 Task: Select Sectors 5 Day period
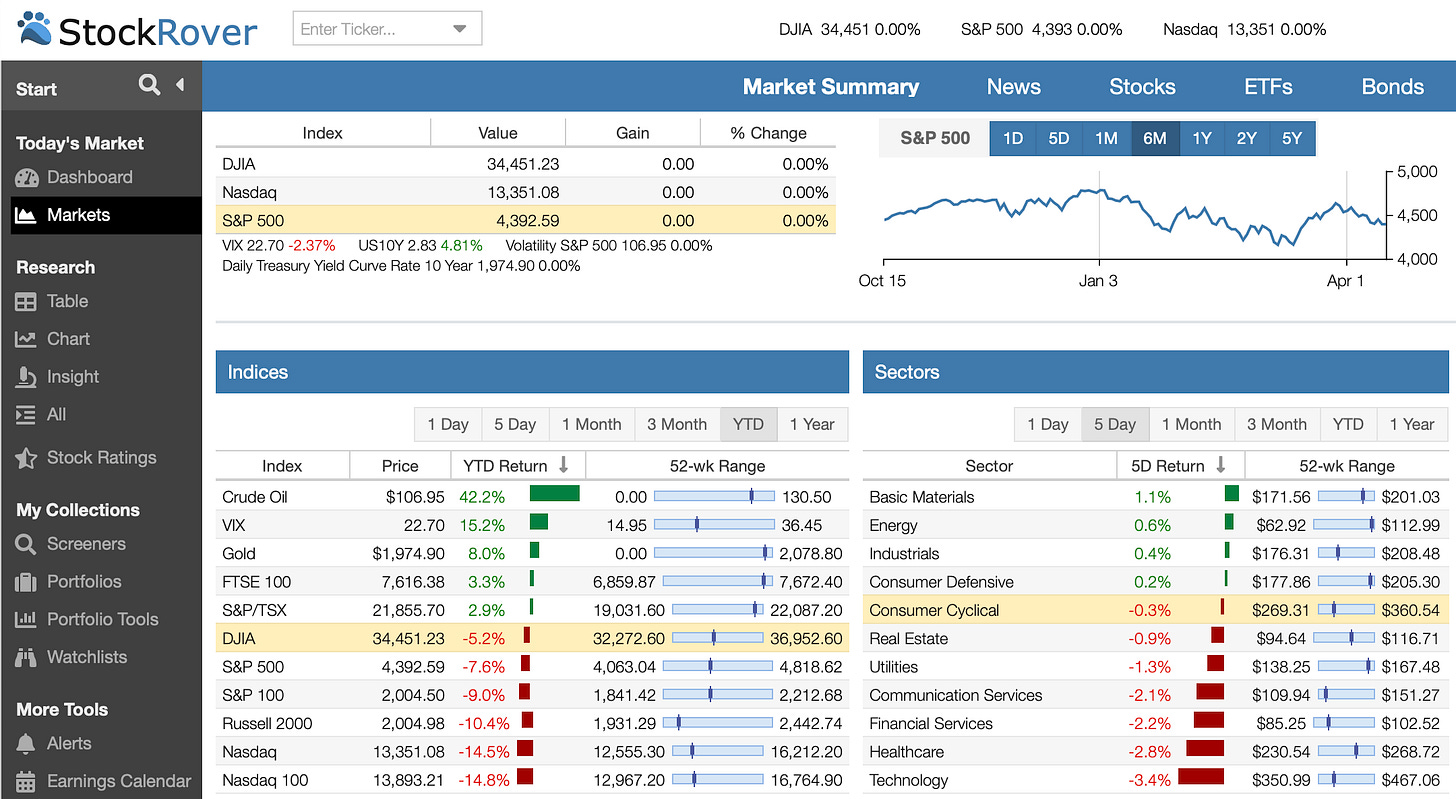[x=1115, y=424]
